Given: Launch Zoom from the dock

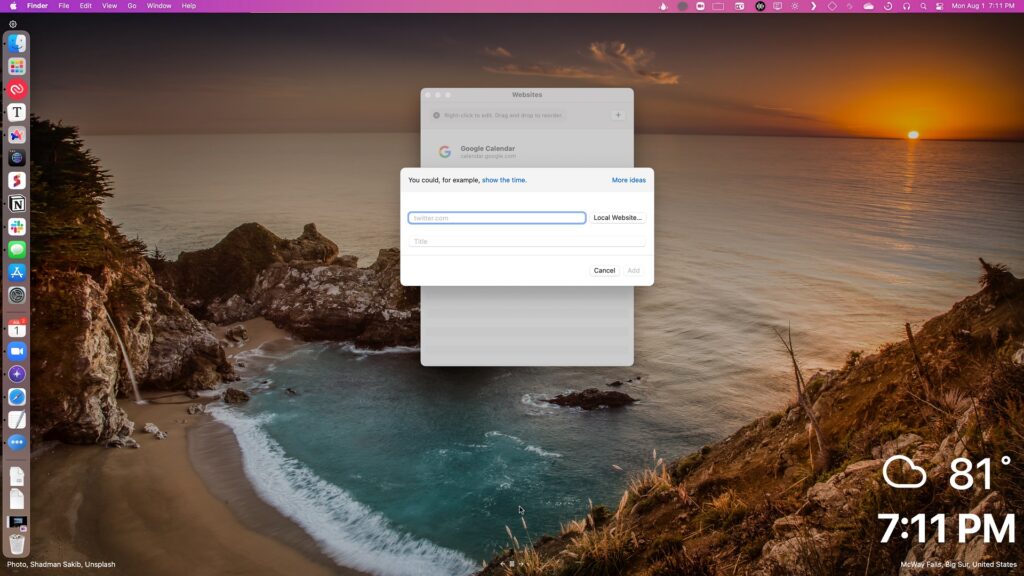Looking at the screenshot, I should (x=17, y=351).
